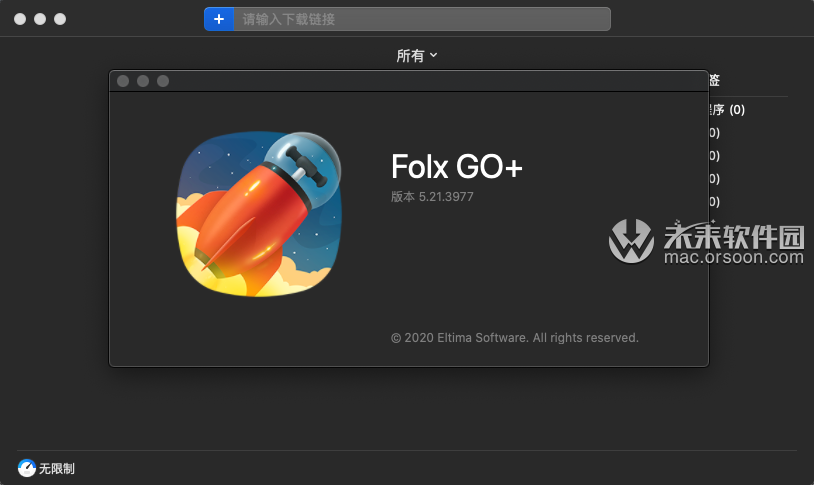
Task: Click the 无限制 speed label
Action: [57, 468]
